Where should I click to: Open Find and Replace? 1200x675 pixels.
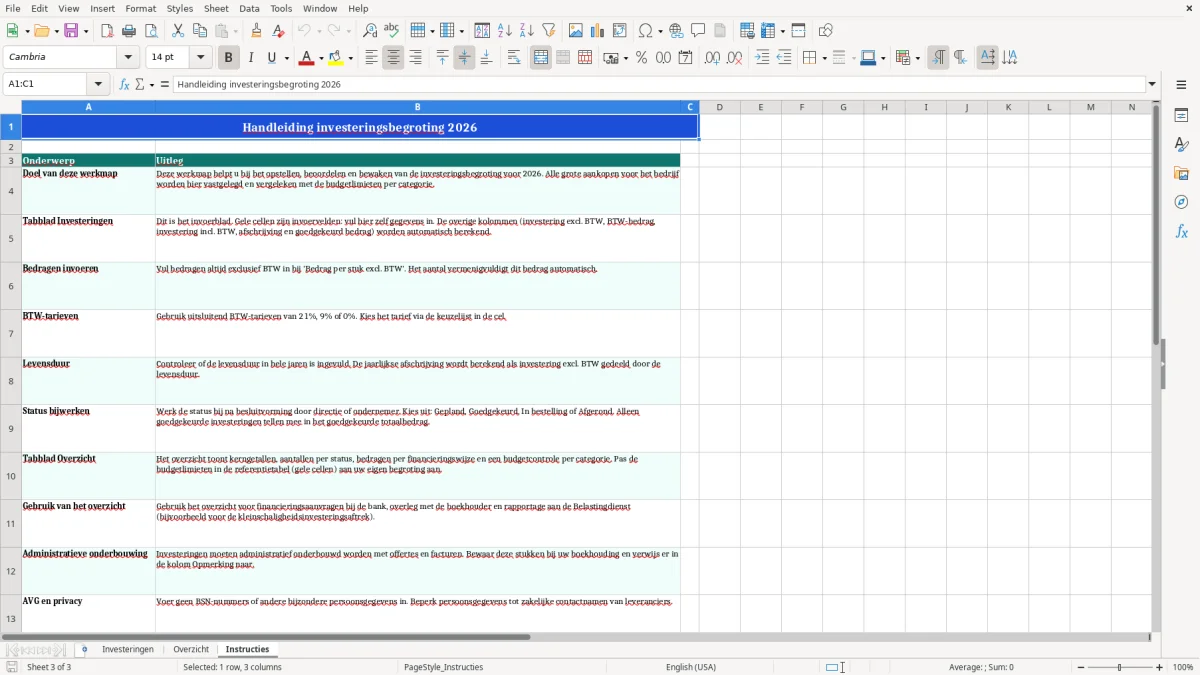click(x=370, y=31)
